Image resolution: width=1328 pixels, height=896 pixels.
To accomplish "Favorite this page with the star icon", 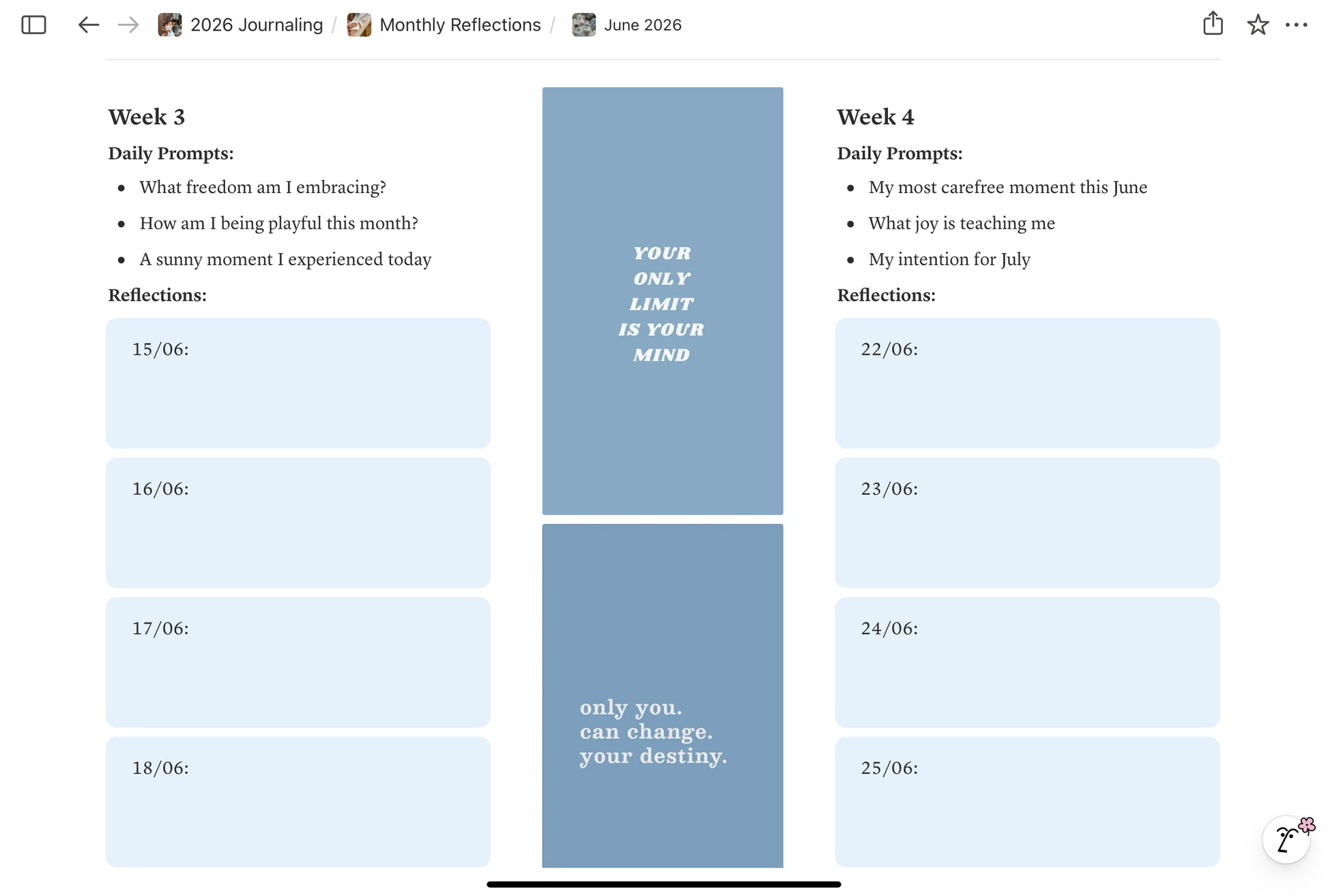I will [x=1257, y=25].
